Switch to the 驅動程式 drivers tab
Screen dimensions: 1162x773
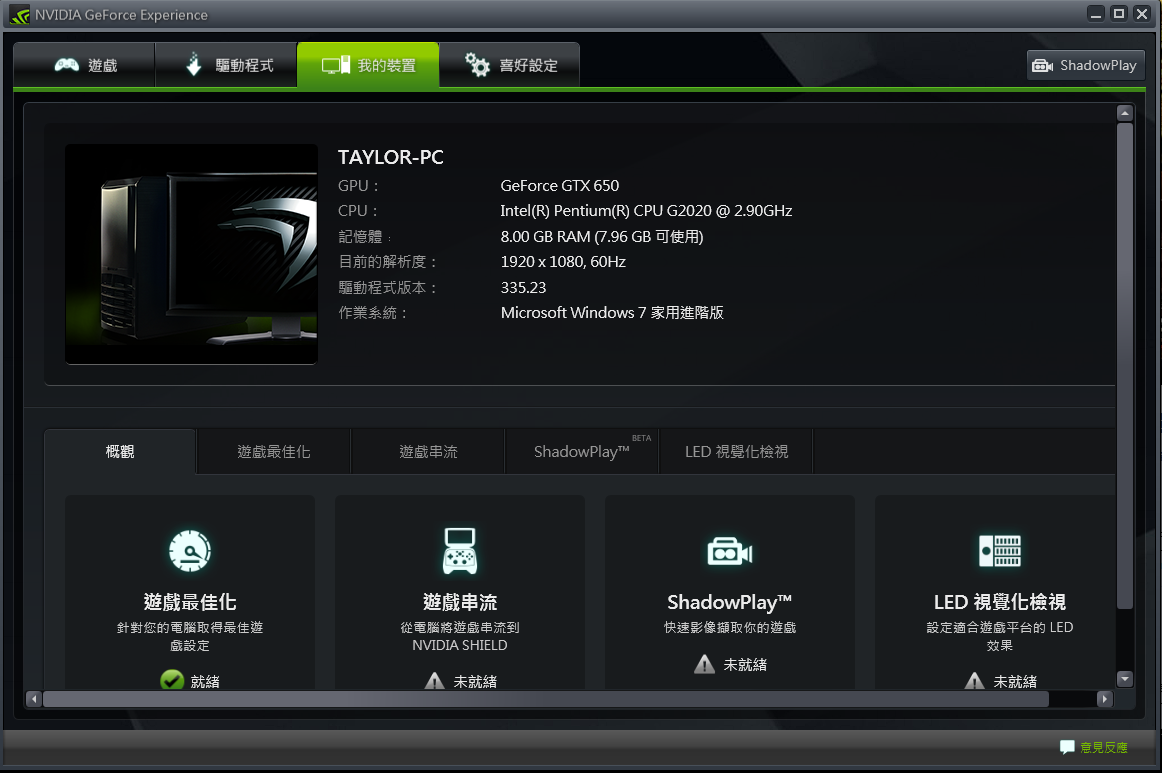[226, 65]
